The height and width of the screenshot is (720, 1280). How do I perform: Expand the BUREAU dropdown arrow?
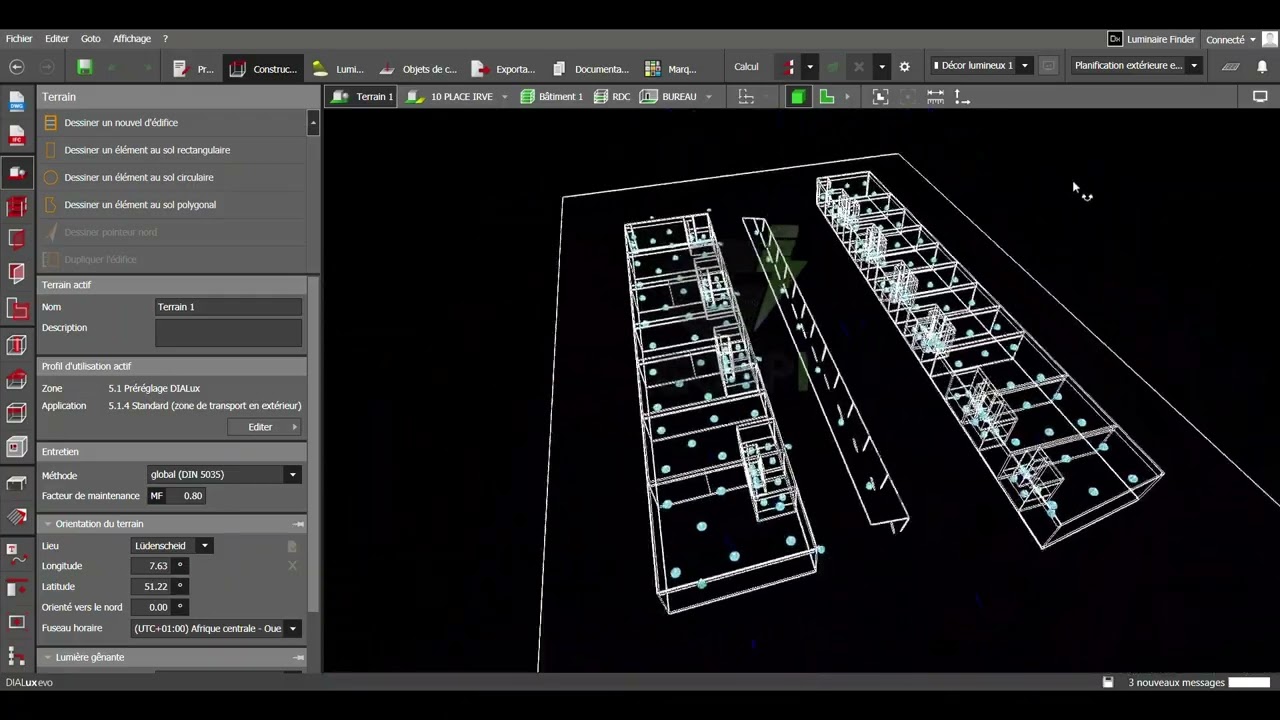pos(708,97)
